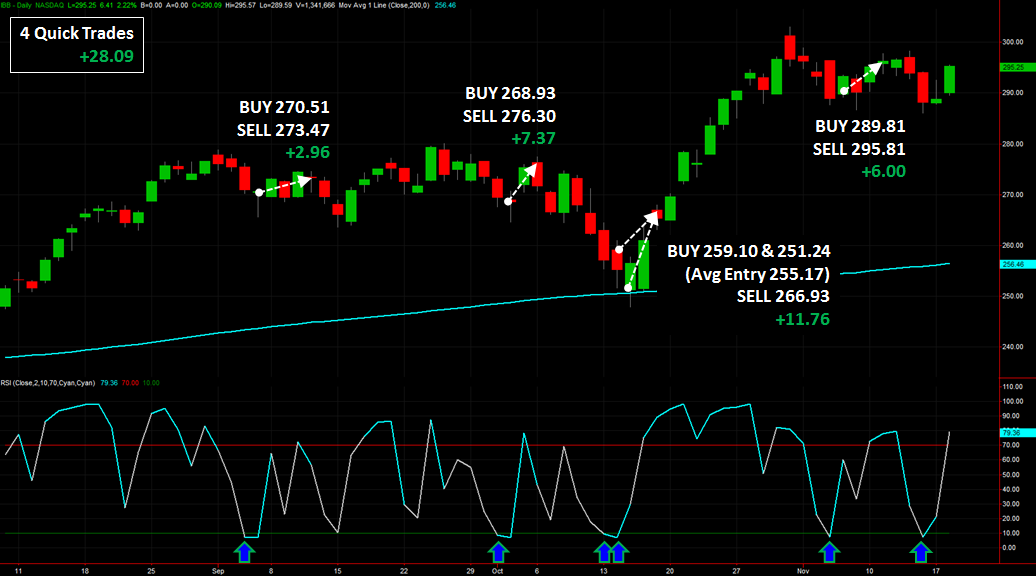Click the '0.00' RSI axis label

[x=1010, y=548]
